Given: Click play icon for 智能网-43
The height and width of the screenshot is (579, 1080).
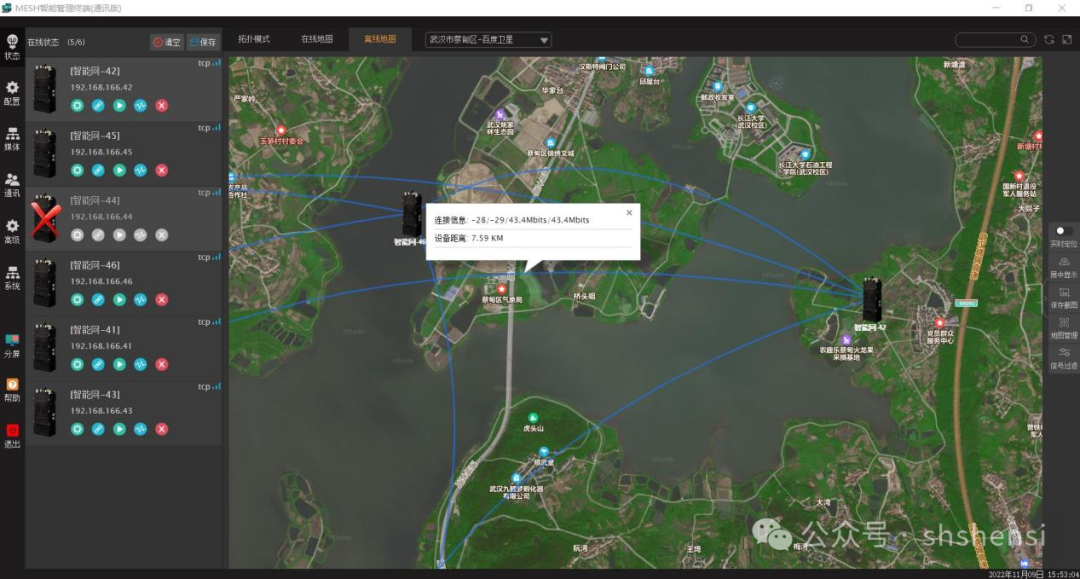Looking at the screenshot, I should point(119,429).
